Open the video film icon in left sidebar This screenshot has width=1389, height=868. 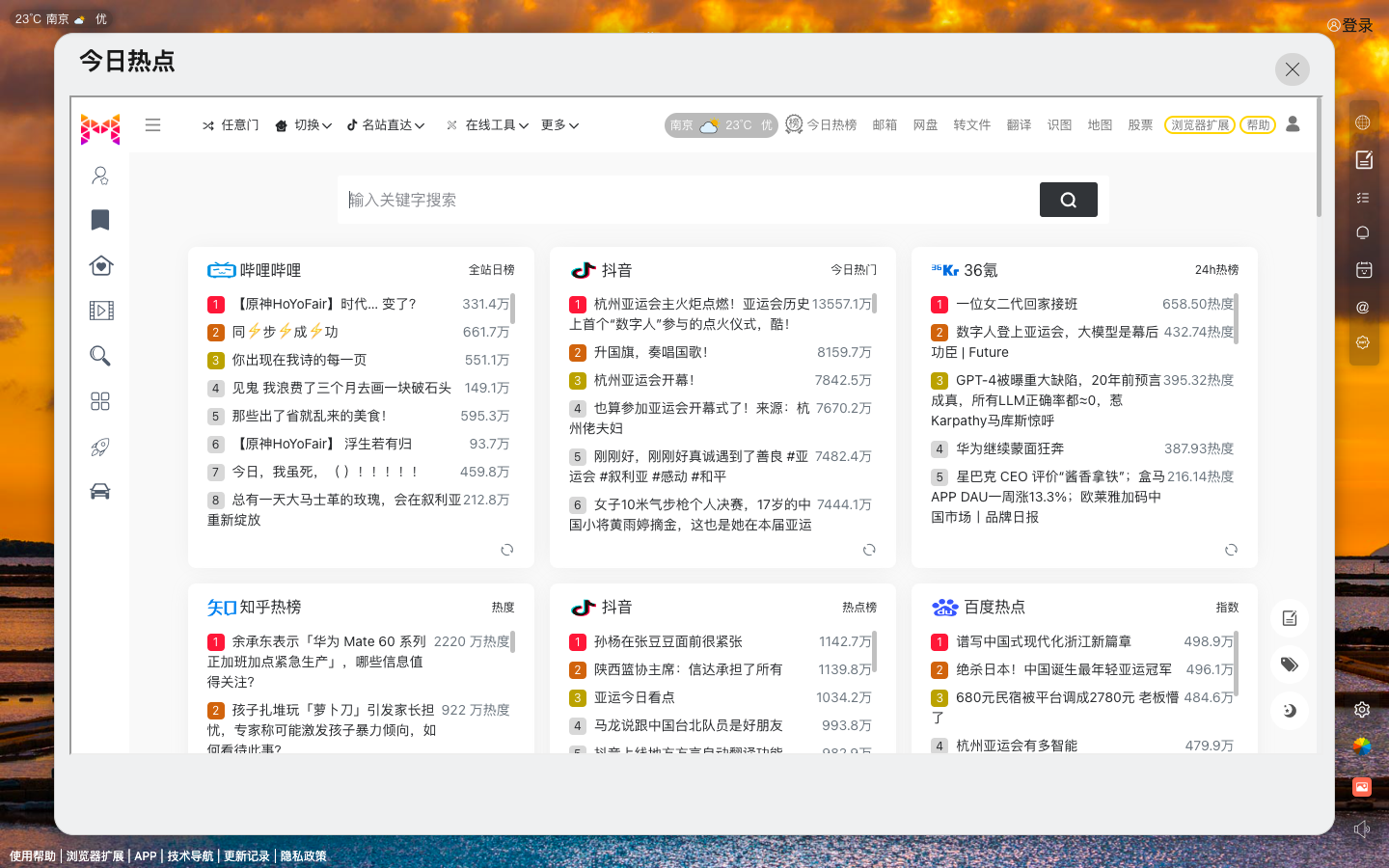click(x=100, y=310)
